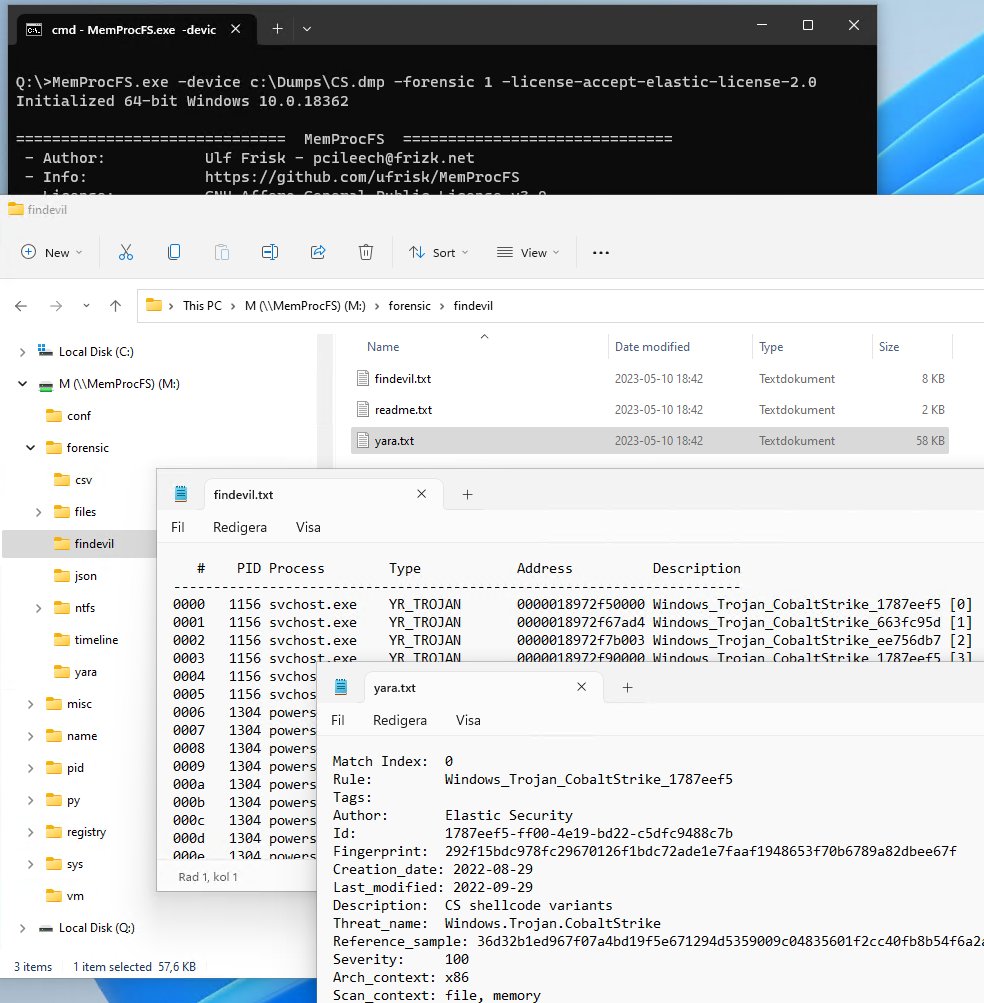Click forensic in the address breadcrumb

point(409,306)
